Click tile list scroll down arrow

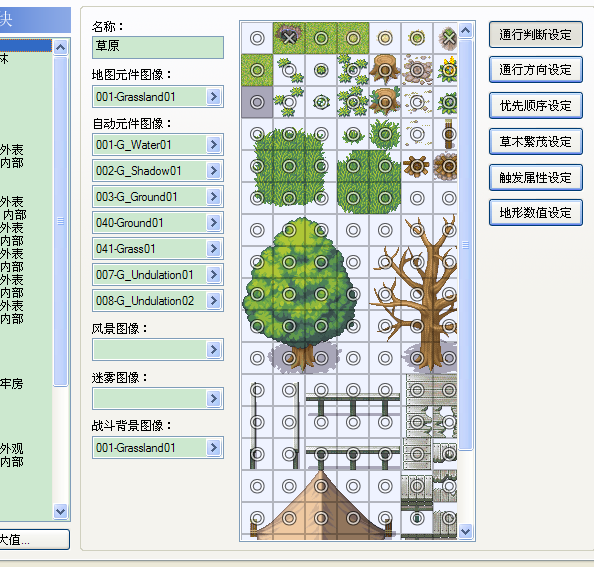point(466,532)
